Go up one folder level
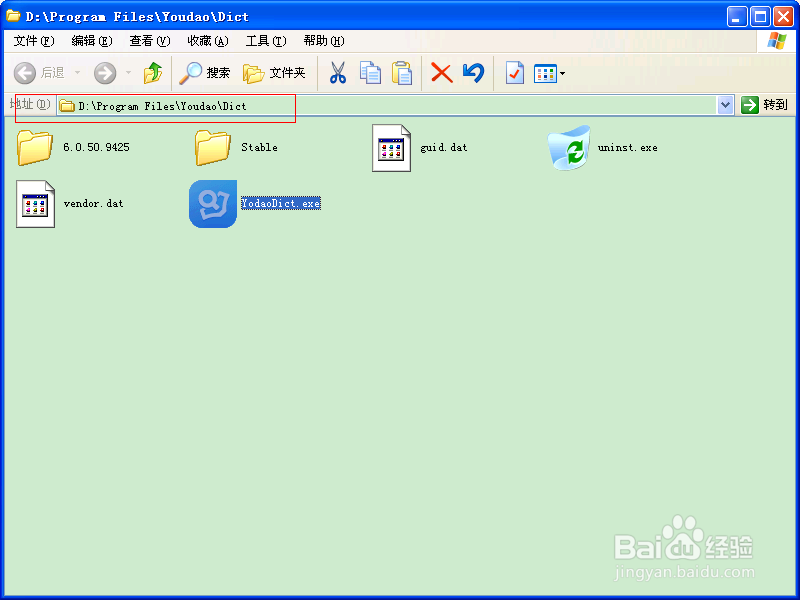Viewport: 800px width, 600px height. (x=153, y=73)
